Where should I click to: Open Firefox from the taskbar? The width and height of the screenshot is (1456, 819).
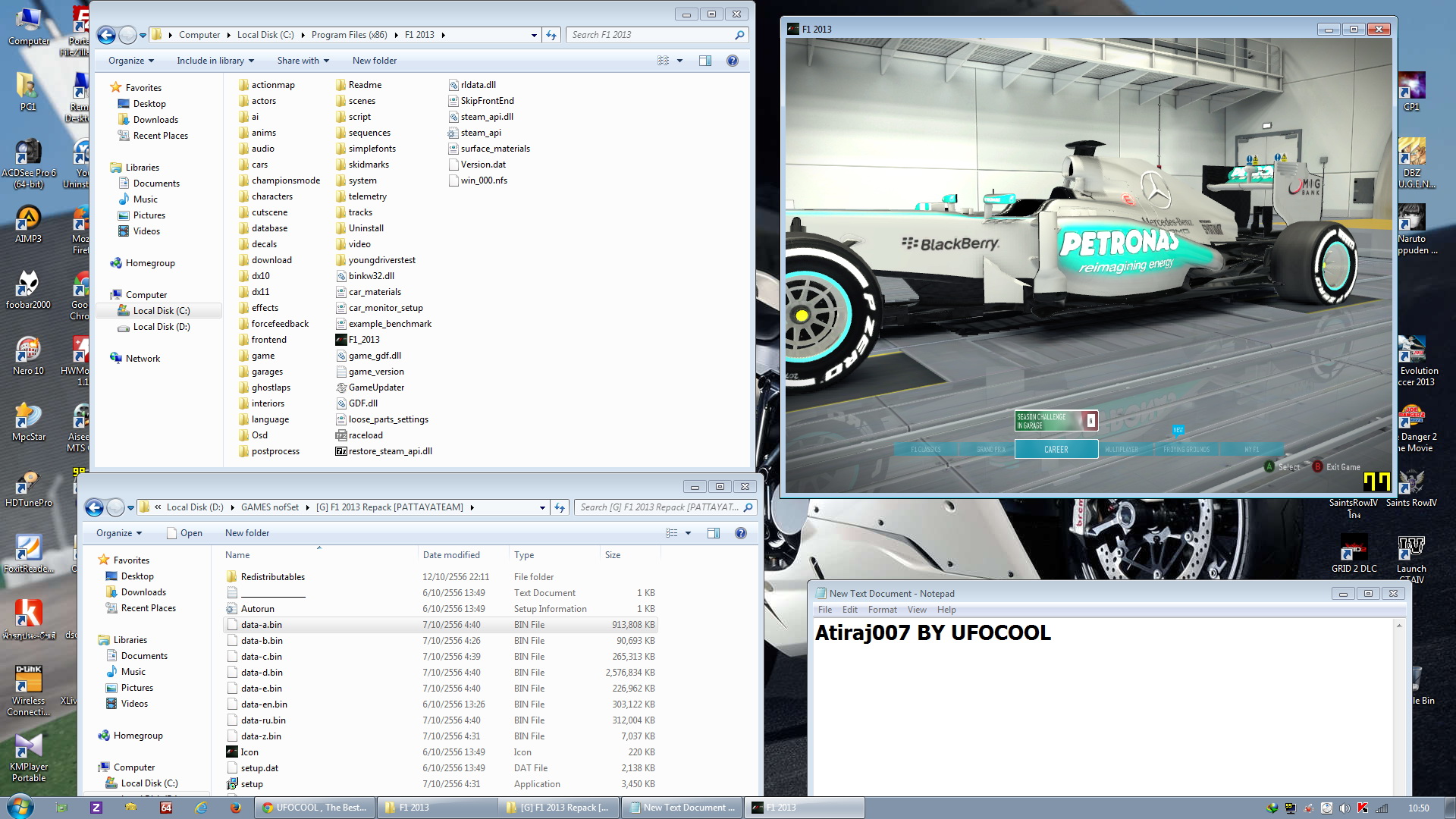pos(236,808)
